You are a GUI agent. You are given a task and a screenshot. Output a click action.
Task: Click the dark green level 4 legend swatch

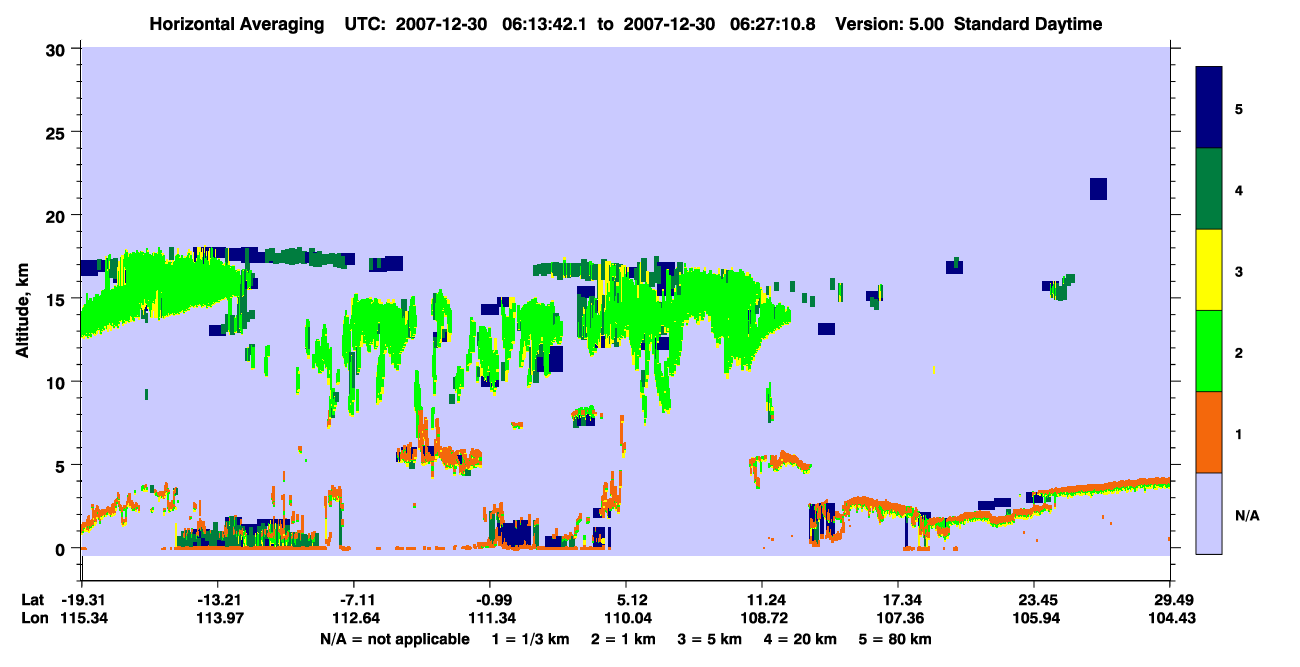[x=1209, y=189]
